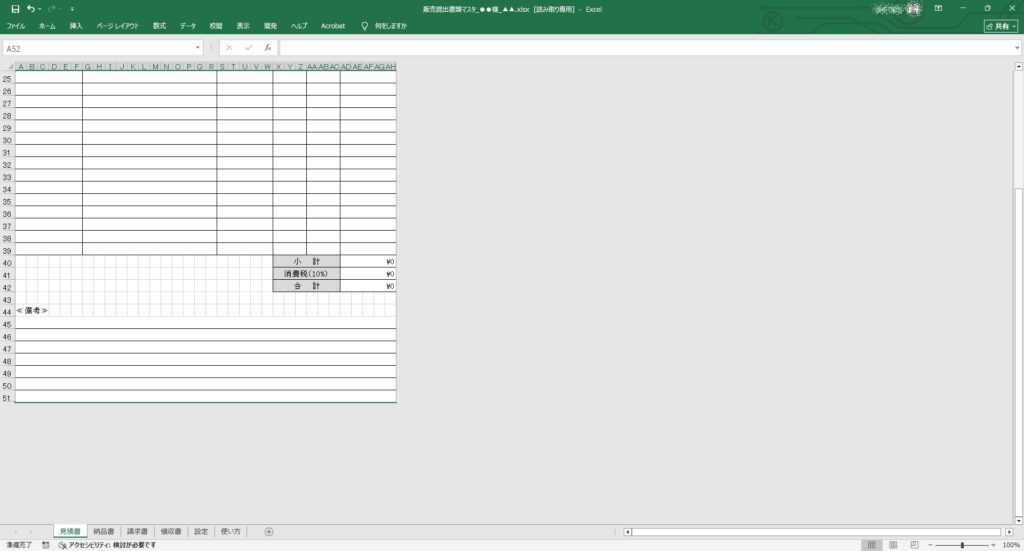1024x551 pixels.
Task: Open the 開発 ribbon tab
Action: pos(270,26)
